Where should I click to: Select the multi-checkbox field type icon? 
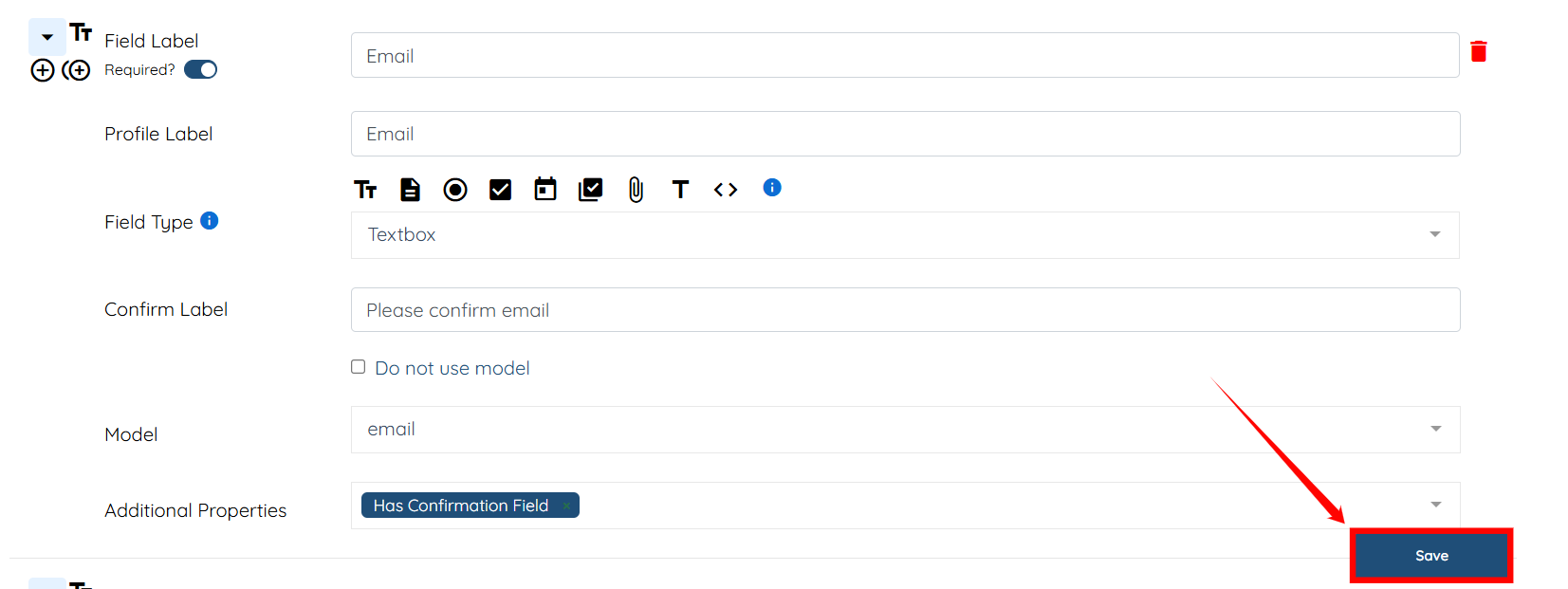(x=590, y=190)
